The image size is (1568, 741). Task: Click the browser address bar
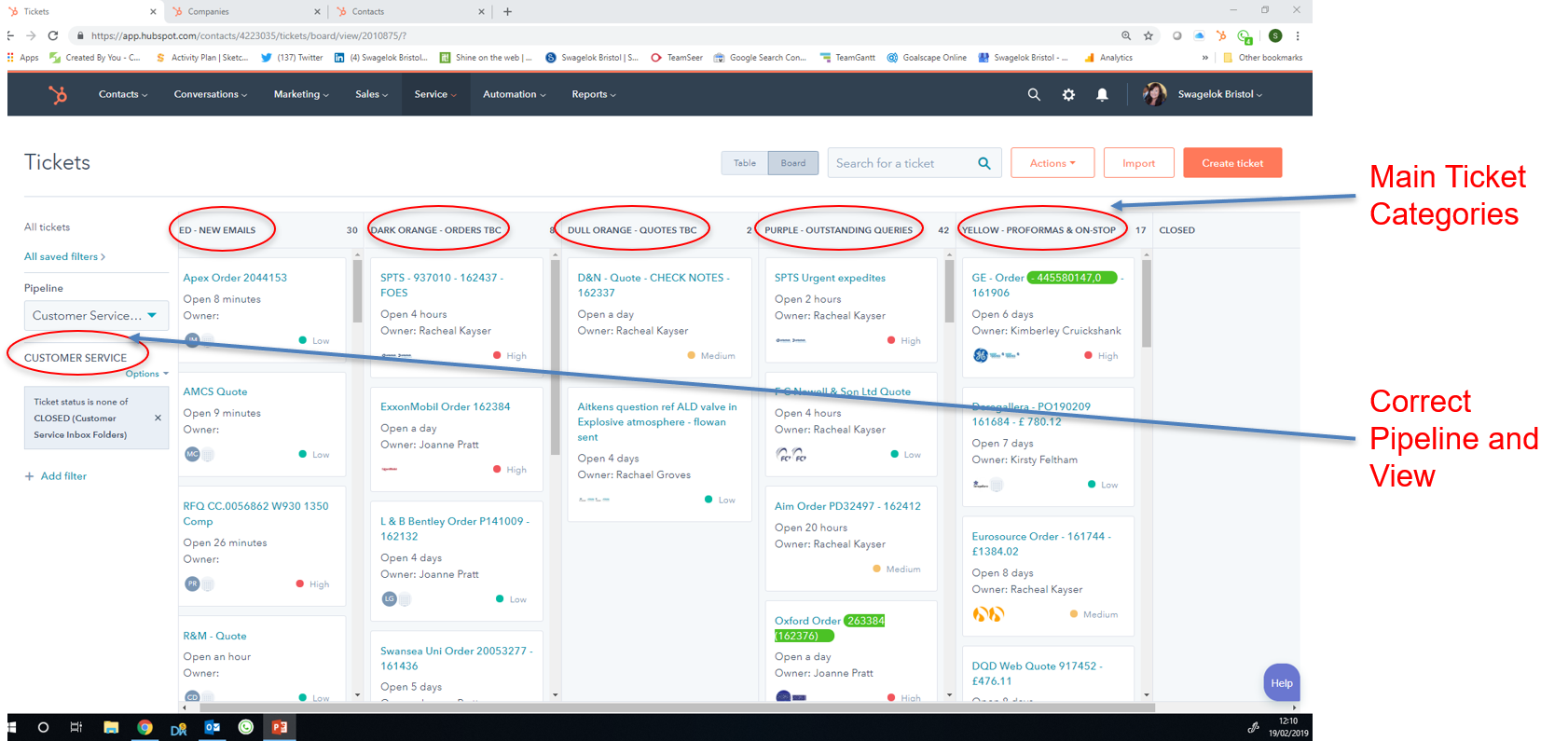tap(597, 35)
